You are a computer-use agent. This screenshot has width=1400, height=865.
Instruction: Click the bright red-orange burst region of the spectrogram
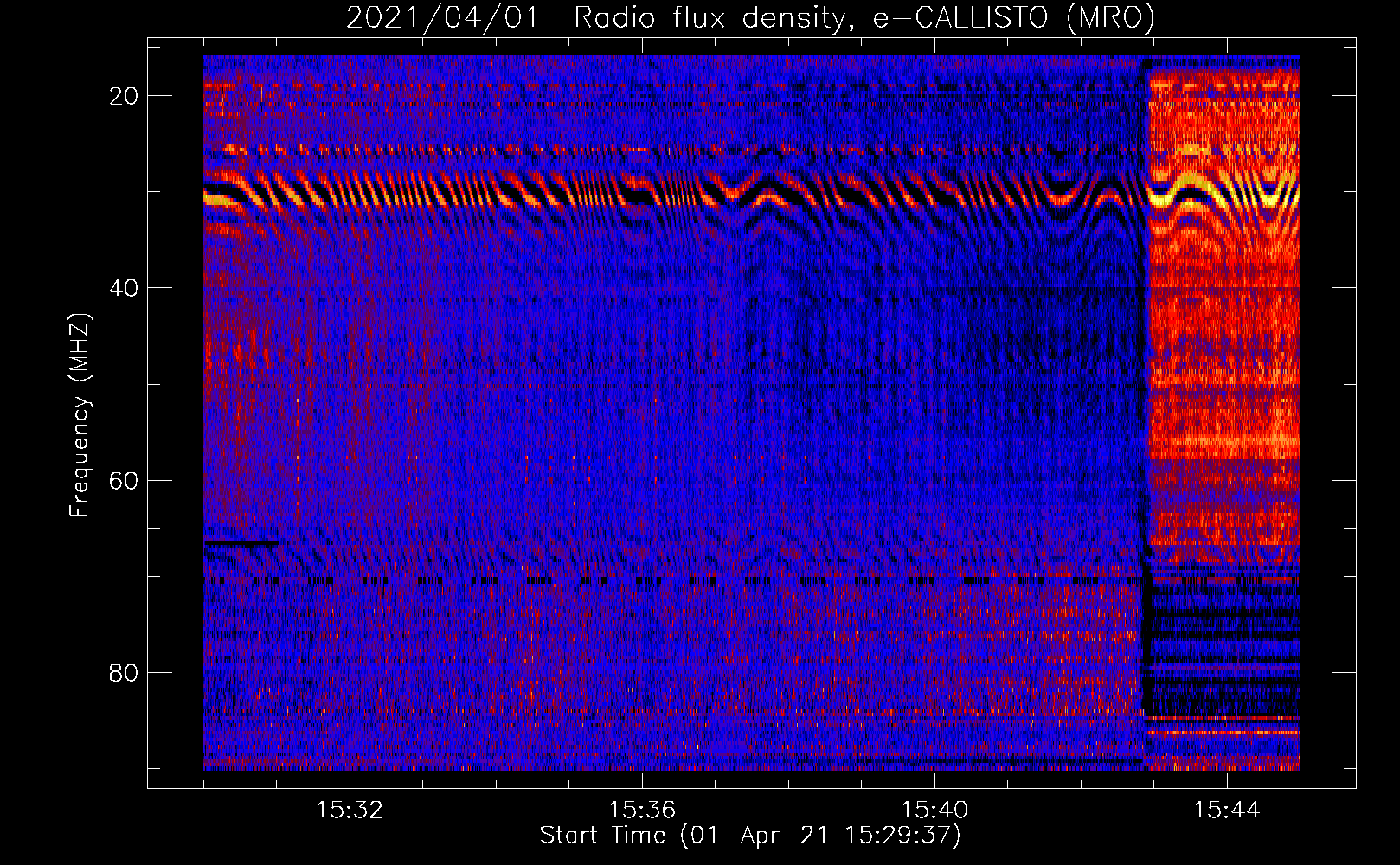tap(1223, 316)
